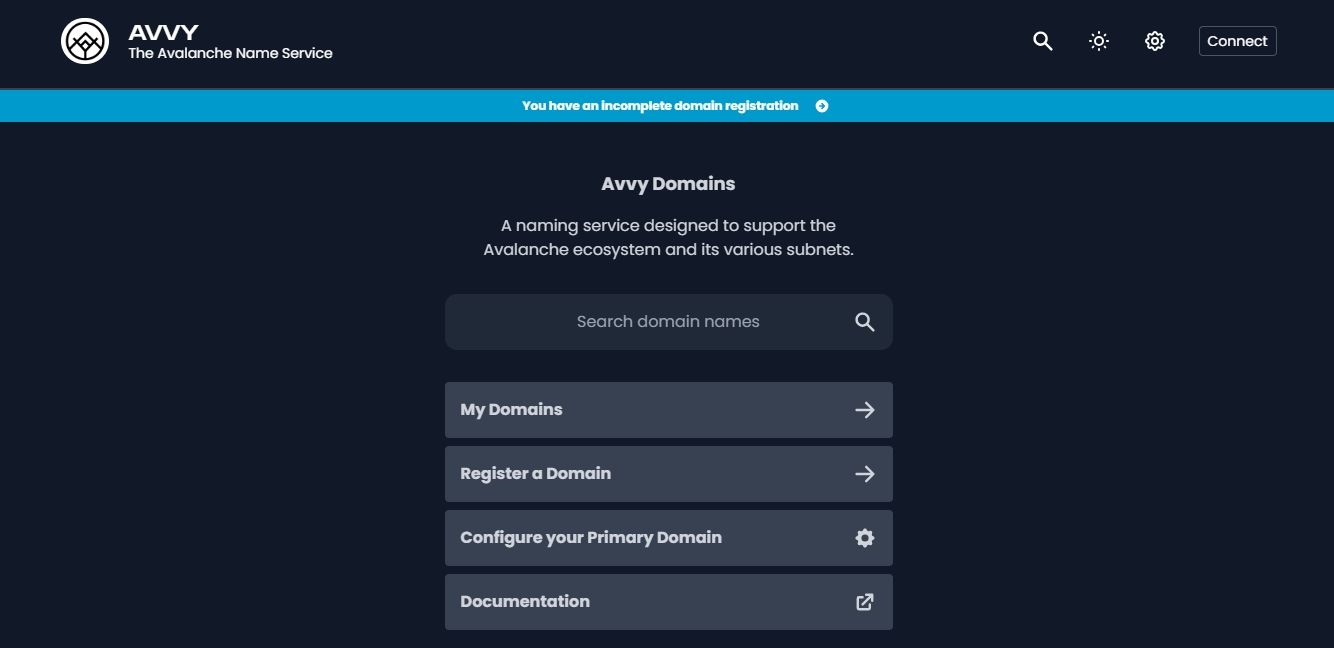The height and width of the screenshot is (648, 1334).
Task: Click the arrow next to My Domains
Action: (x=865, y=410)
